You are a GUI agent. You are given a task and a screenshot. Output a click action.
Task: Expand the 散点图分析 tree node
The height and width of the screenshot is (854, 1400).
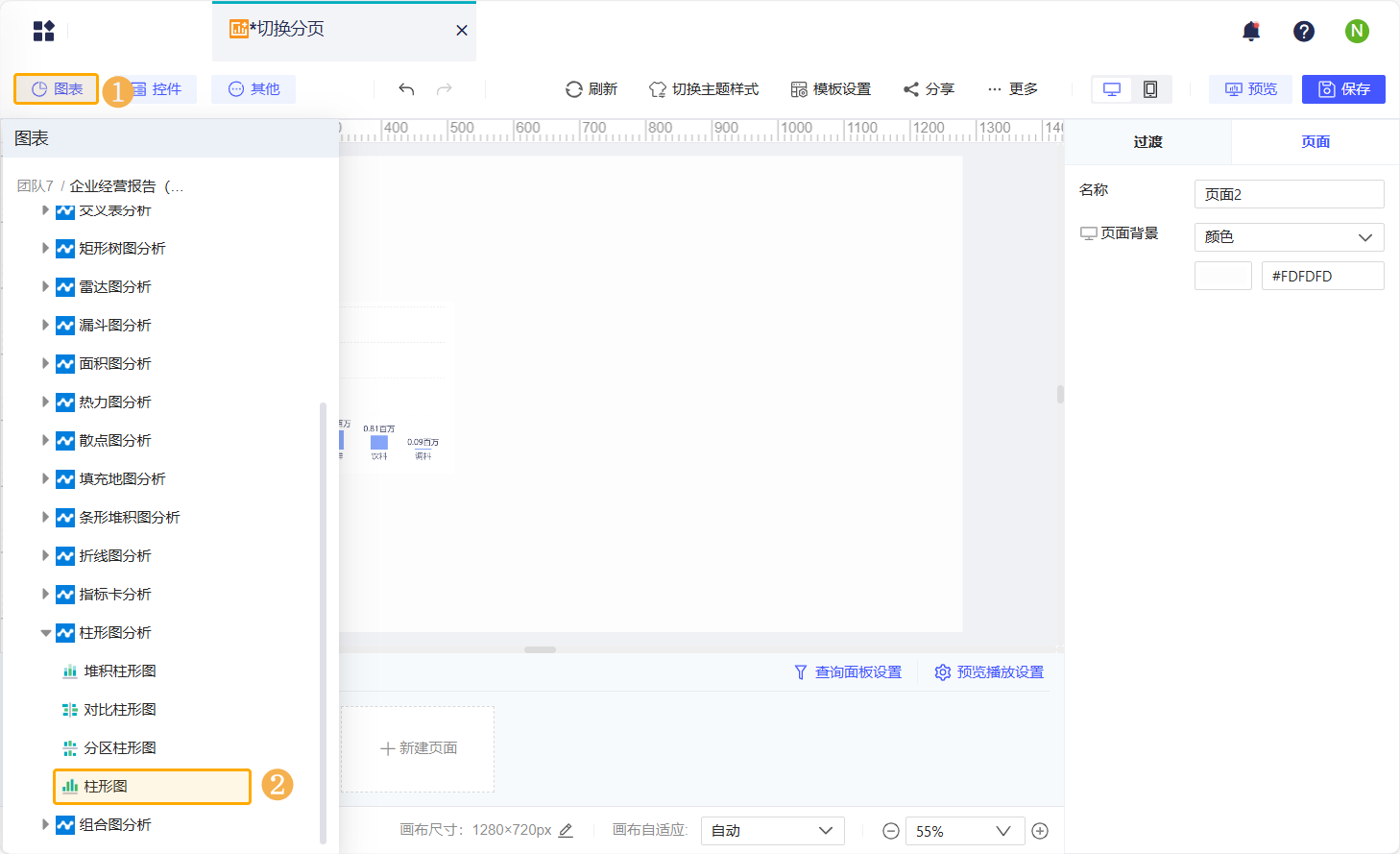pos(45,440)
